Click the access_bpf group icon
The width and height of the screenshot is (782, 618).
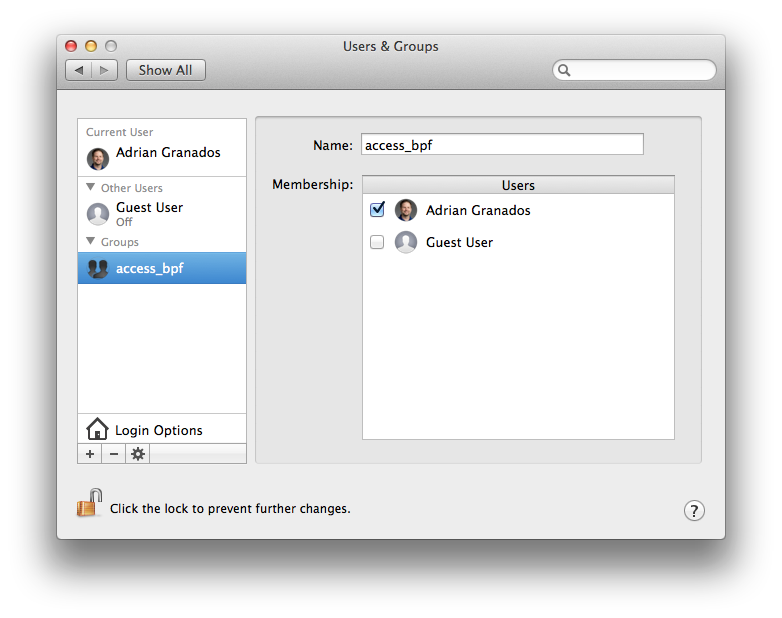98,268
